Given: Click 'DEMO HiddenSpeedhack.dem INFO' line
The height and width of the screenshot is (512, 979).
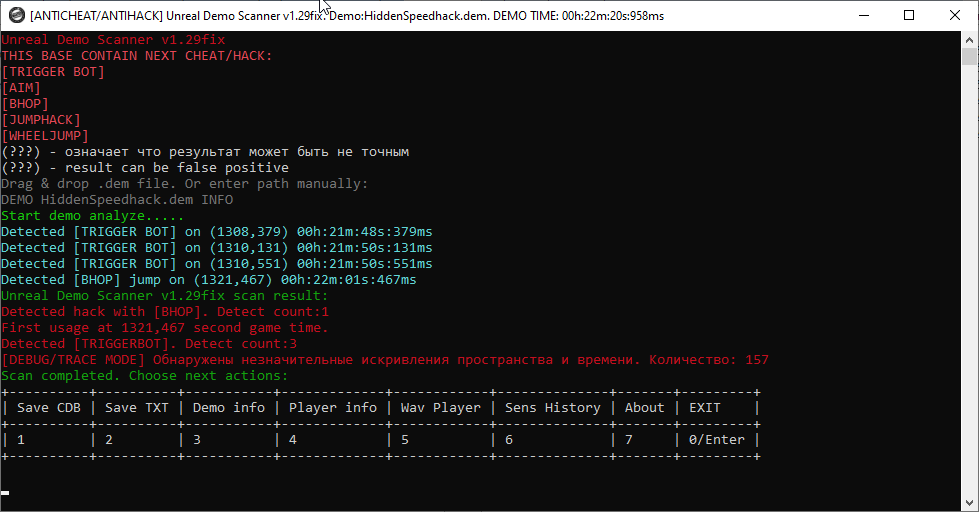Looking at the screenshot, I should tap(117, 200).
